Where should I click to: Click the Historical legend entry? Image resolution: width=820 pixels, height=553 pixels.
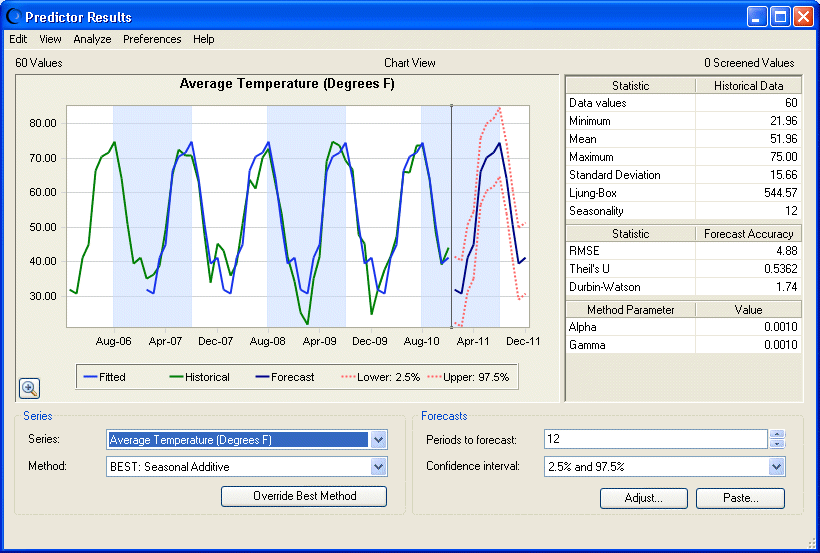[x=200, y=377]
